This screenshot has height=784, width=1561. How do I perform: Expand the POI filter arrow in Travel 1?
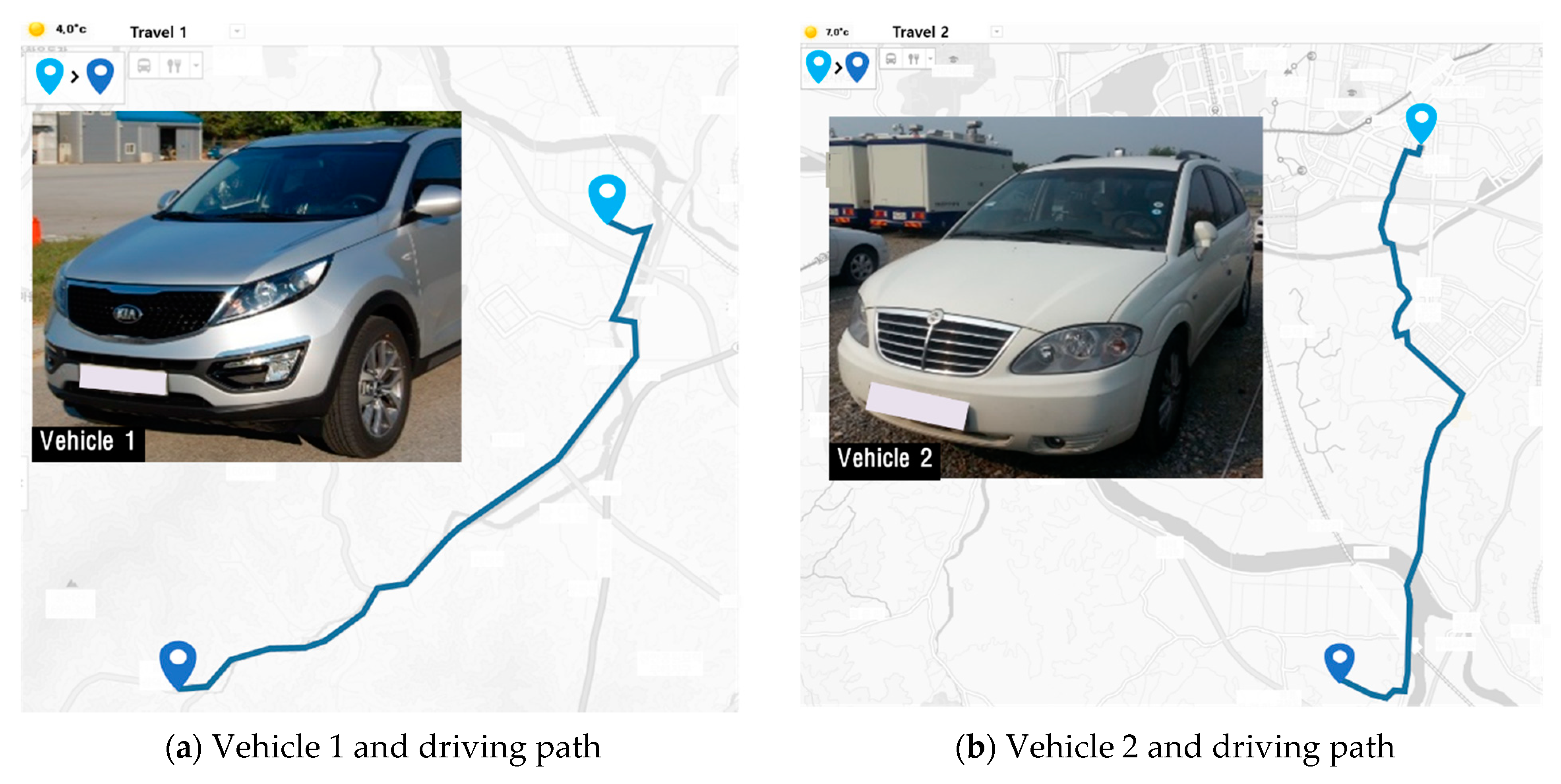(196, 66)
